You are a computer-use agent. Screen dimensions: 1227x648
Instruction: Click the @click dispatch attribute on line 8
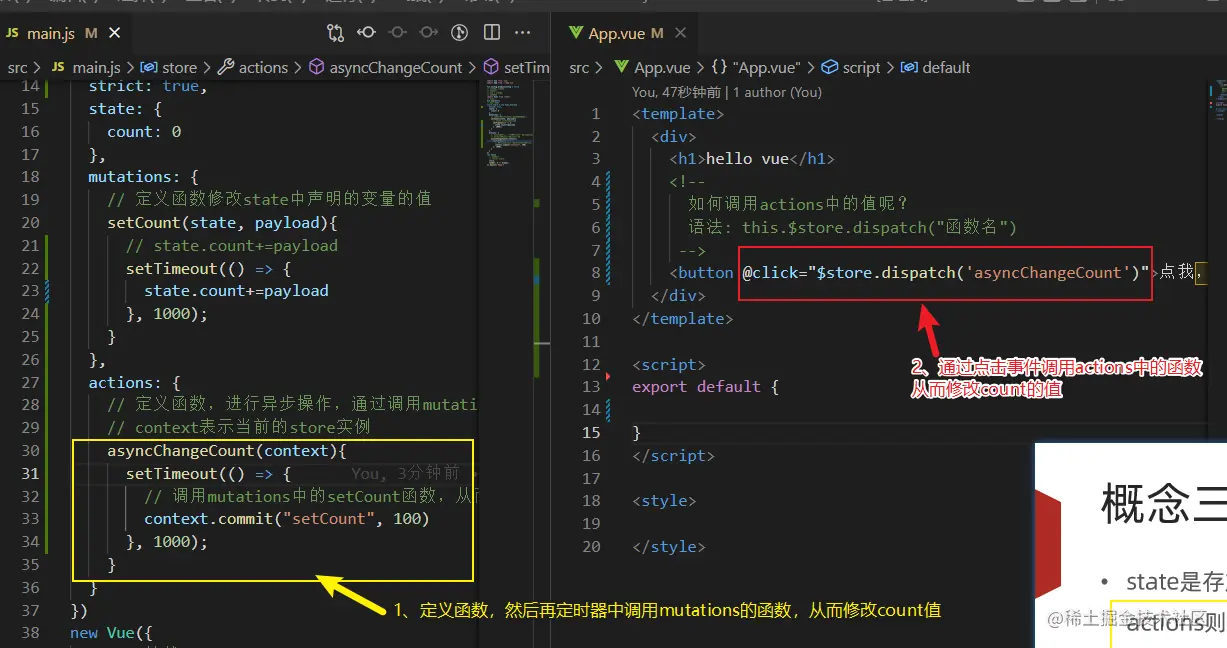click(946, 273)
